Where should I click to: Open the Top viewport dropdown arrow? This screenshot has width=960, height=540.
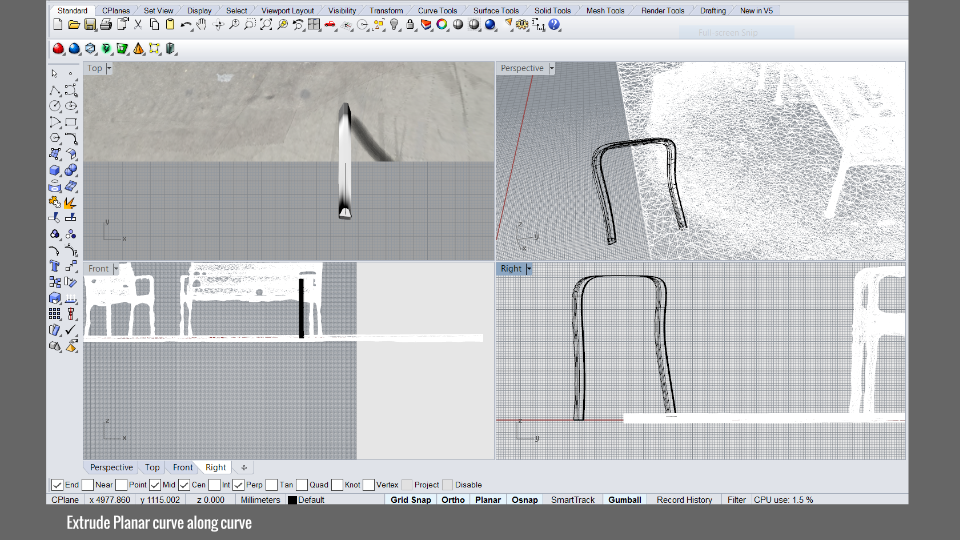[109, 68]
